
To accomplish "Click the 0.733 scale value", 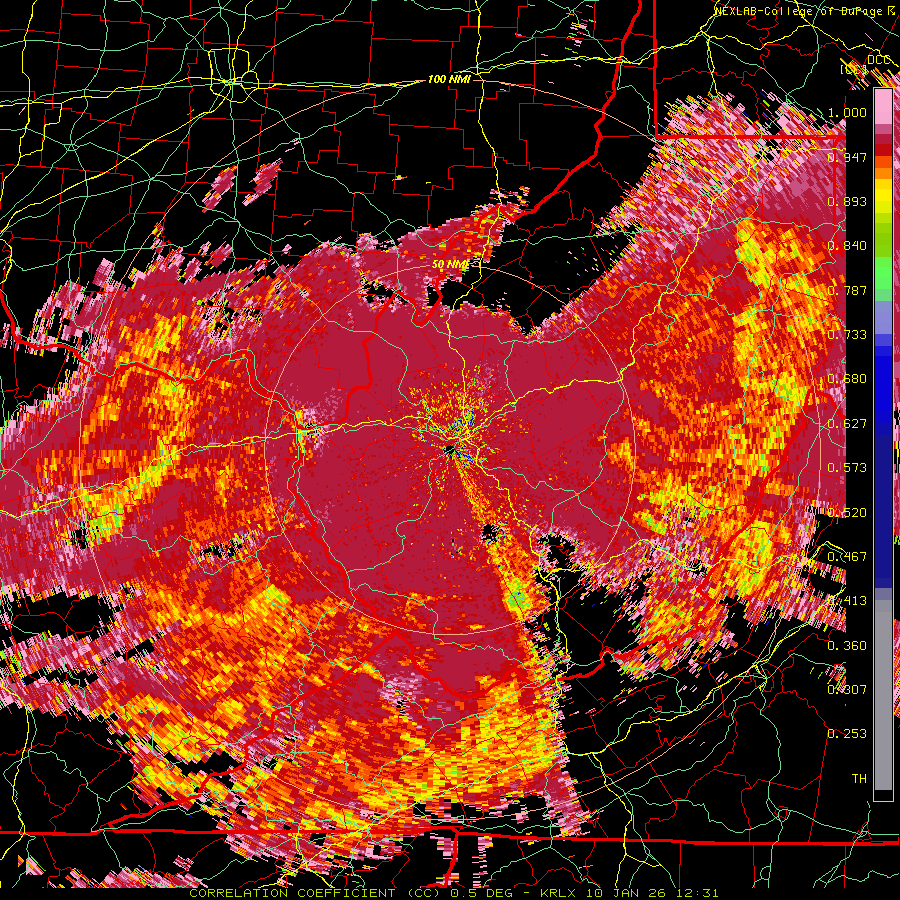I will tap(847, 335).
